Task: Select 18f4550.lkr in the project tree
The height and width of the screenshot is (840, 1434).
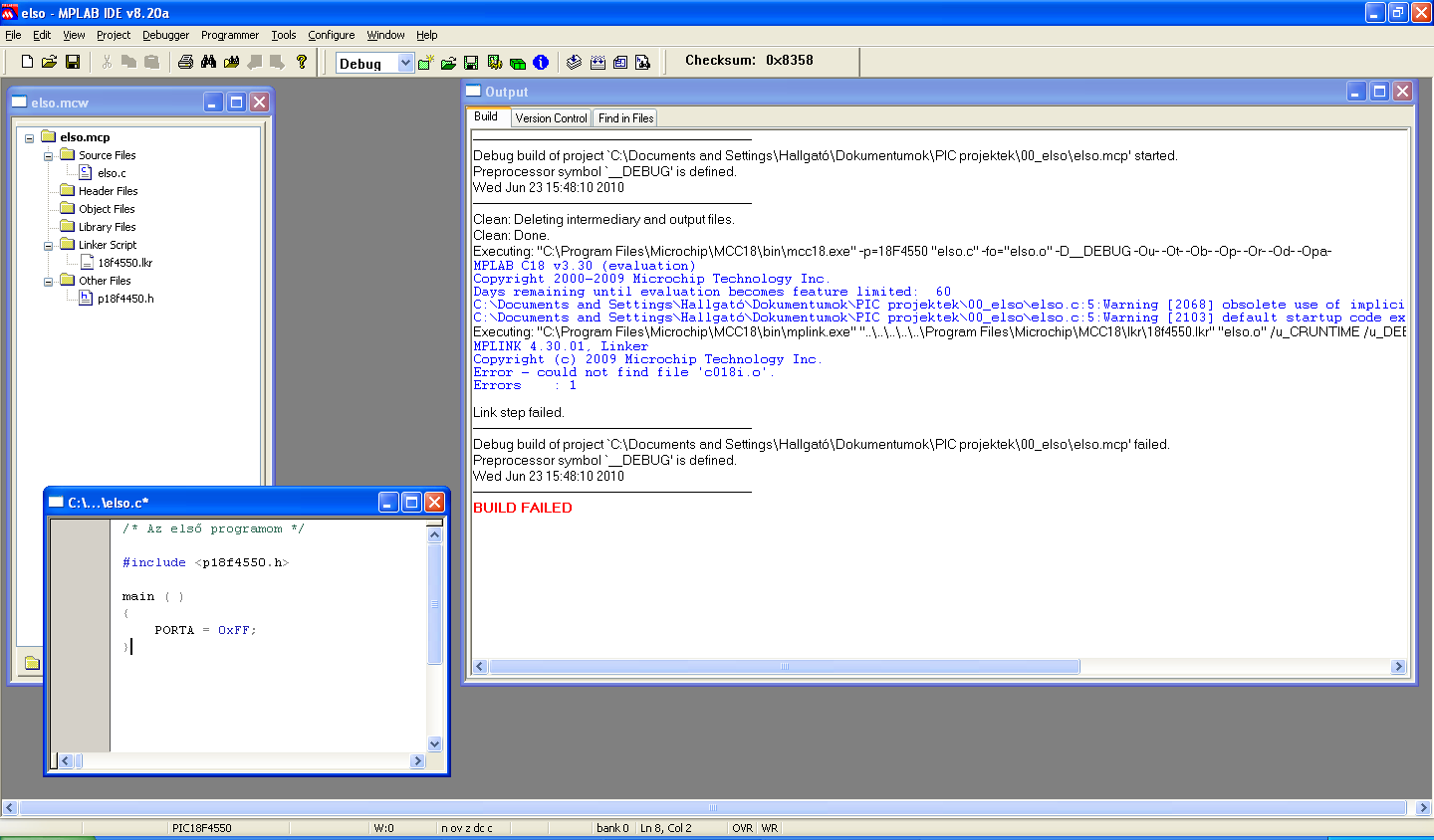Action: pos(125,263)
